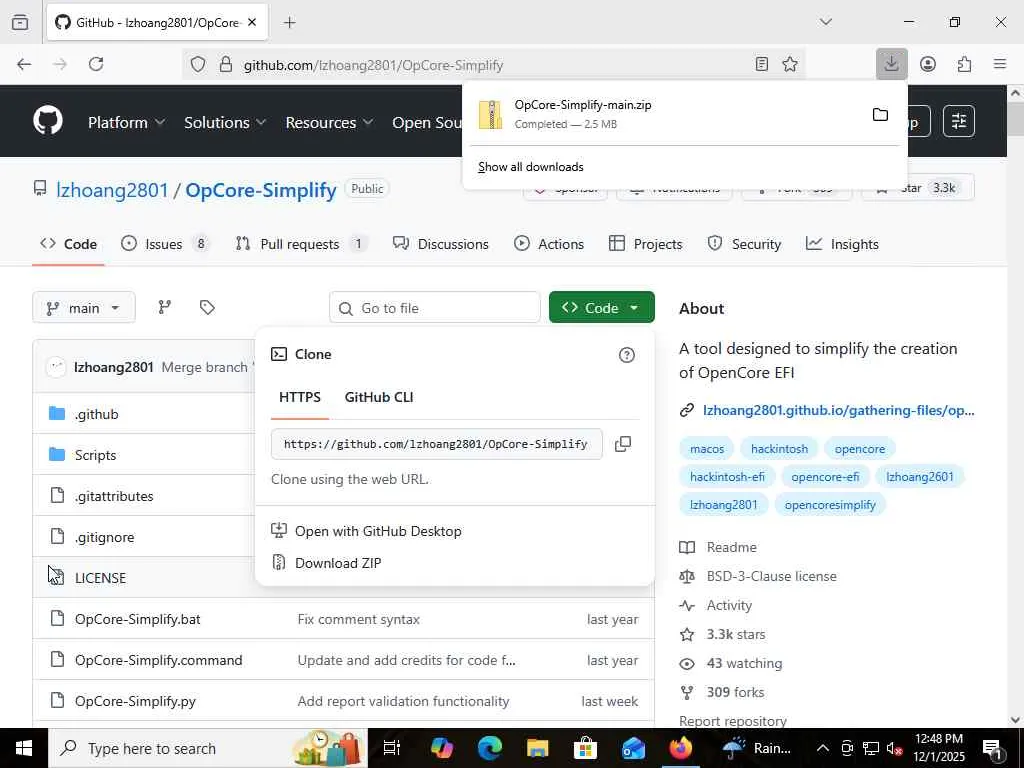Open OpCore-Simplify repository name link
Screen dimensions: 1024x768
pos(261,190)
